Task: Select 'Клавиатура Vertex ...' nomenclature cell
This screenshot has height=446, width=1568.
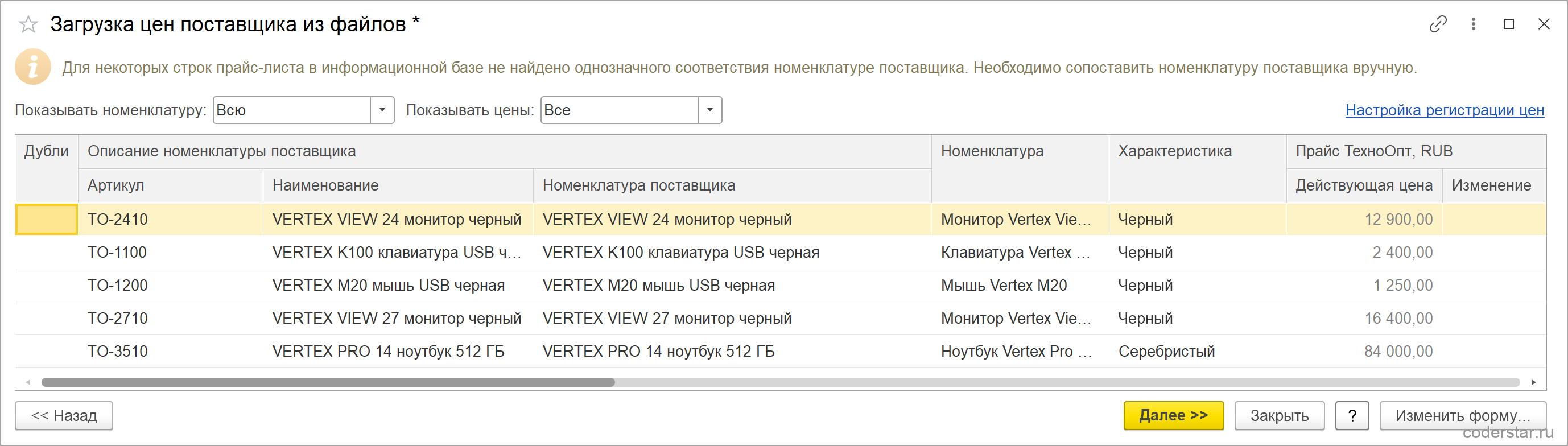Action: [x=1020, y=253]
